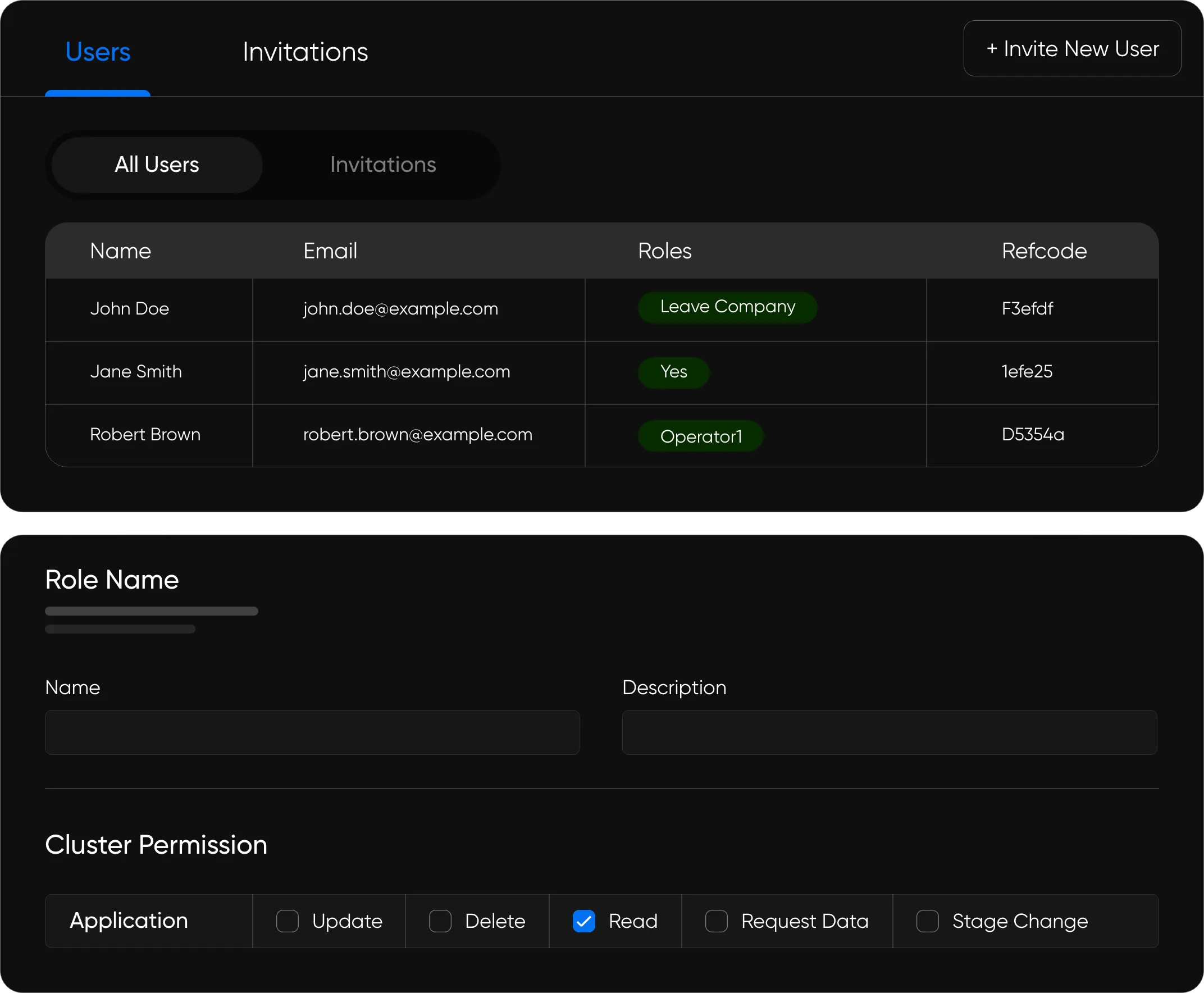The image size is (1204, 993).
Task: Click the Leave Company role badge
Action: tap(727, 307)
